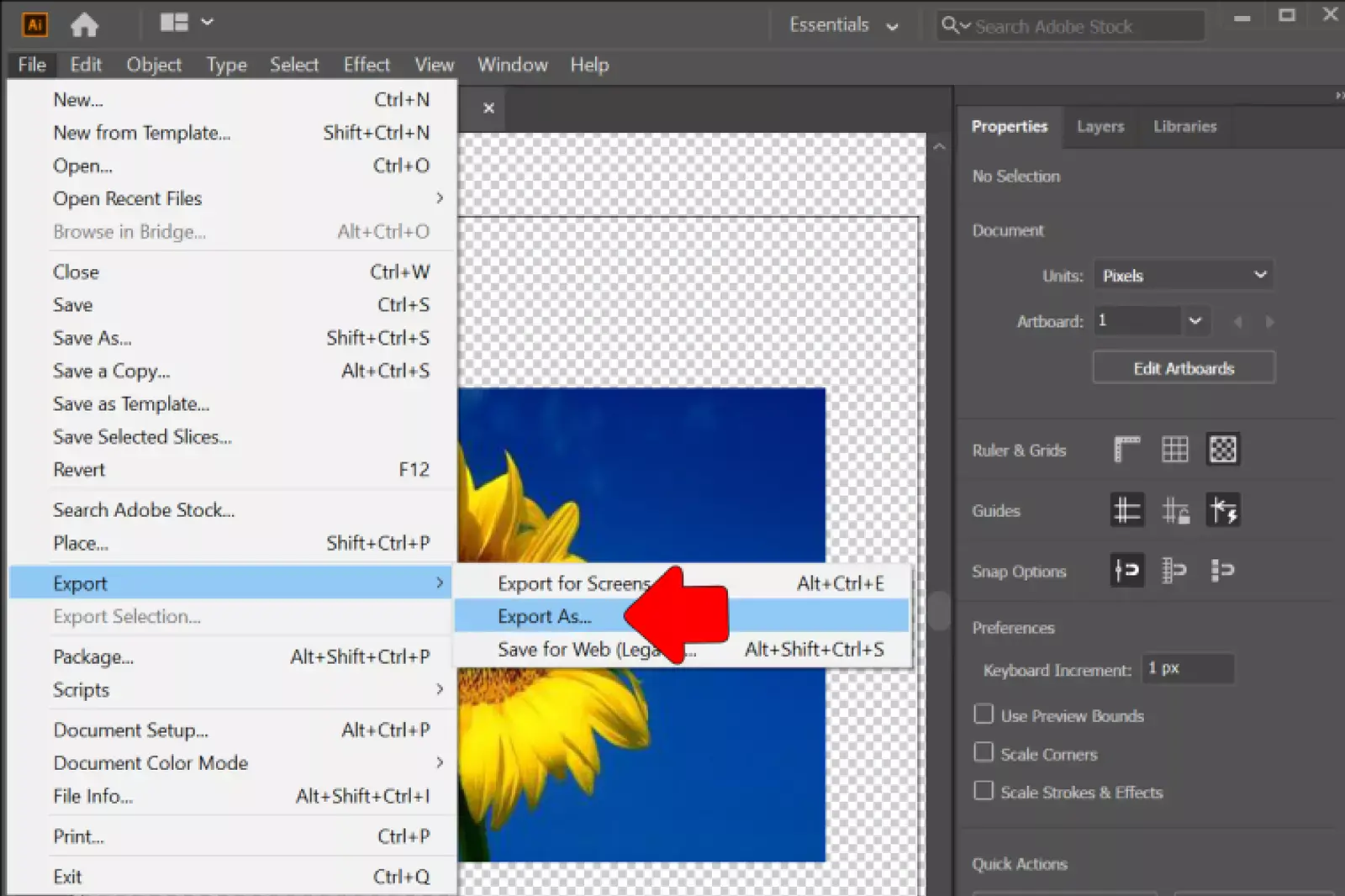Image resolution: width=1345 pixels, height=896 pixels.
Task: Open the Edit menu
Action: coord(86,65)
